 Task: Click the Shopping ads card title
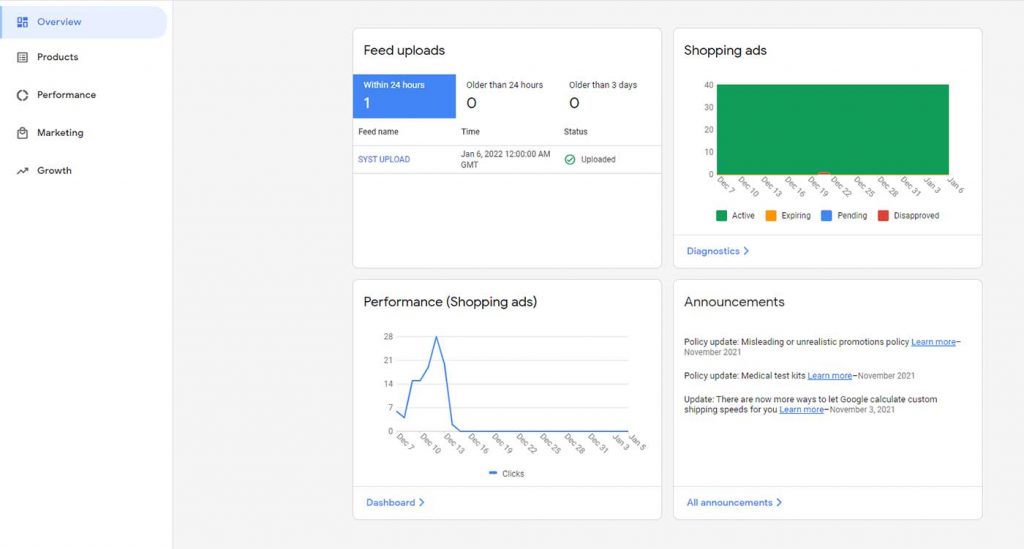tap(725, 50)
